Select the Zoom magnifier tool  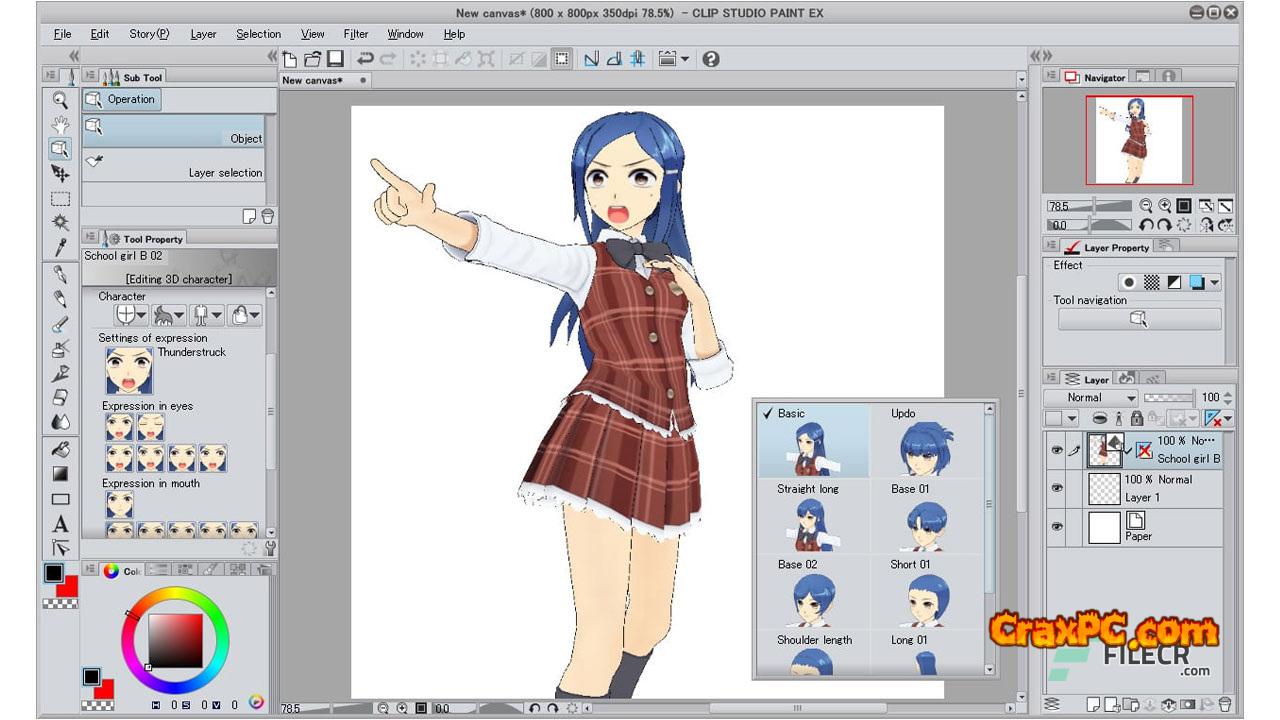[60, 100]
